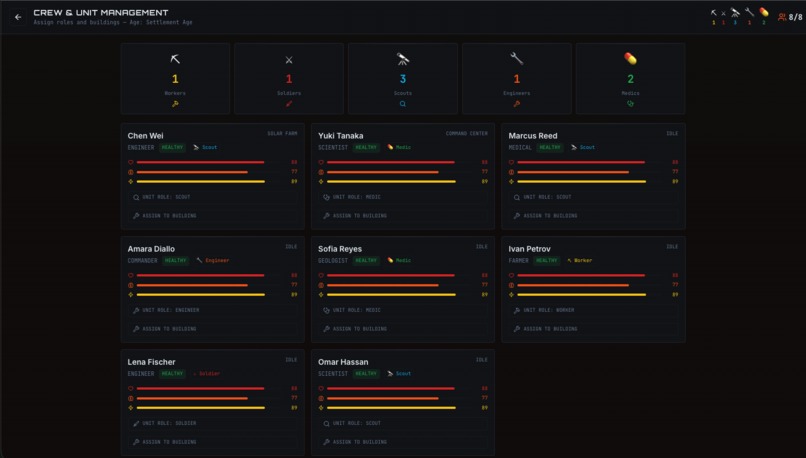Click the stethoscope icon under Medics count
Screen dimensions: 806x458
(630, 104)
